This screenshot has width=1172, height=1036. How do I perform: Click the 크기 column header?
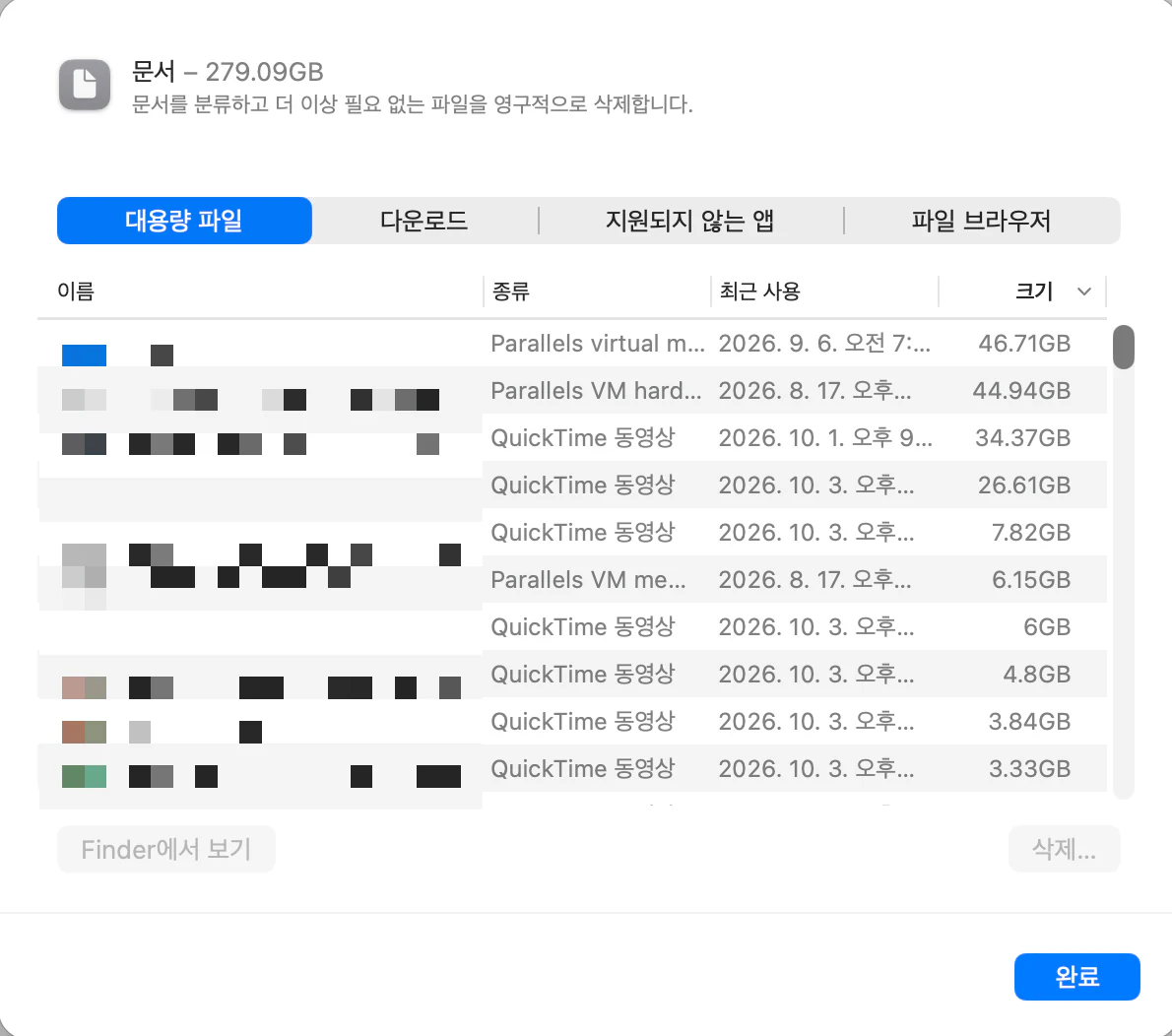[x=1034, y=291]
